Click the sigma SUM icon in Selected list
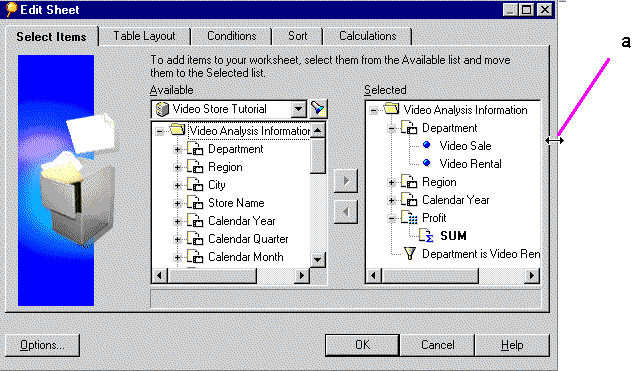This screenshot has width=635, height=371. (426, 235)
